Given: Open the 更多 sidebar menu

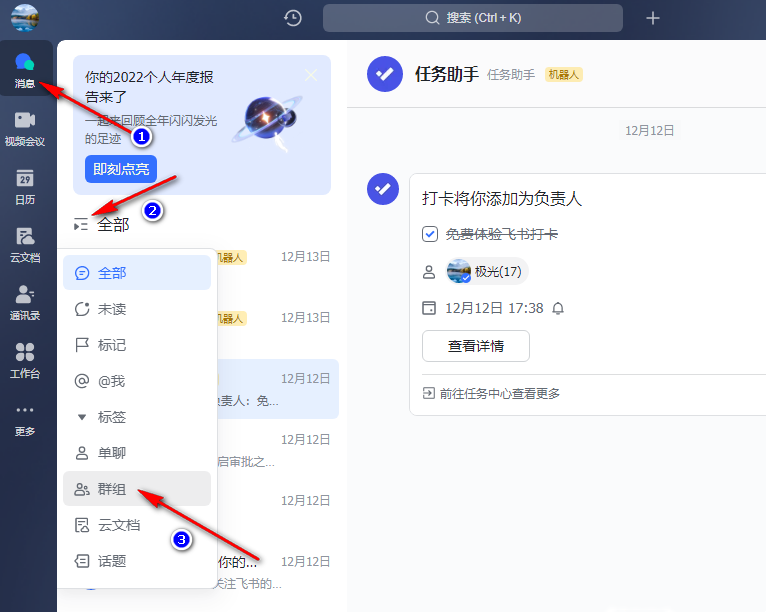Looking at the screenshot, I should 25,418.
